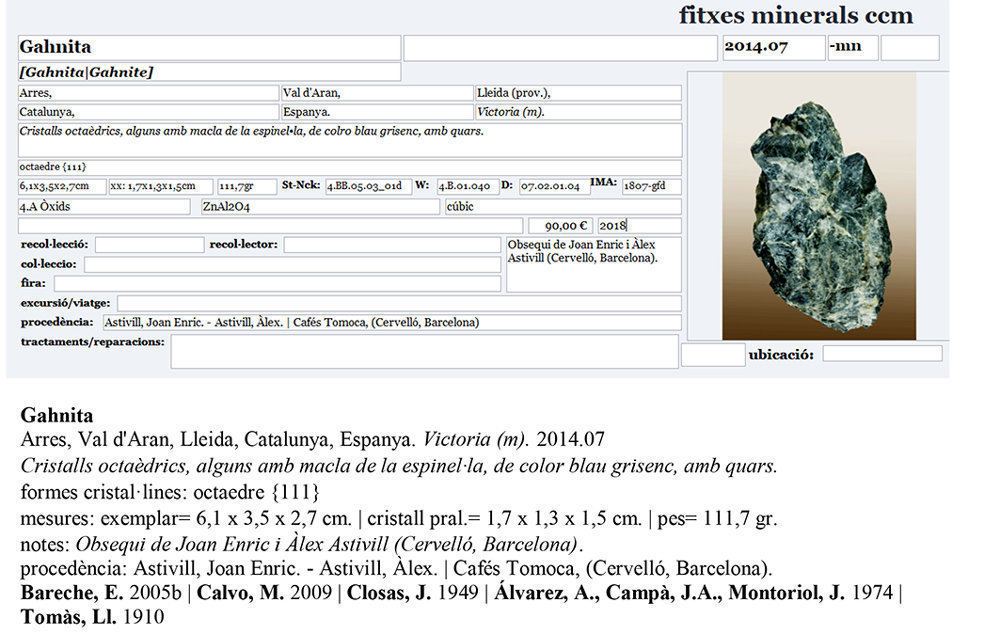Click the '4.A Òxids' class field

pyautogui.click(x=104, y=207)
